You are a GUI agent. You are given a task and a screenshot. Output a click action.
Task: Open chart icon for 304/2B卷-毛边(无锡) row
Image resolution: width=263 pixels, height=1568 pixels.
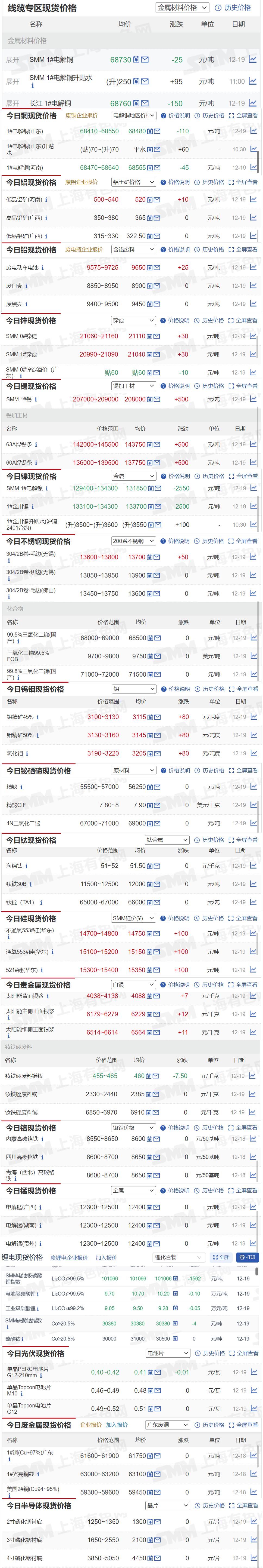[254, 557]
